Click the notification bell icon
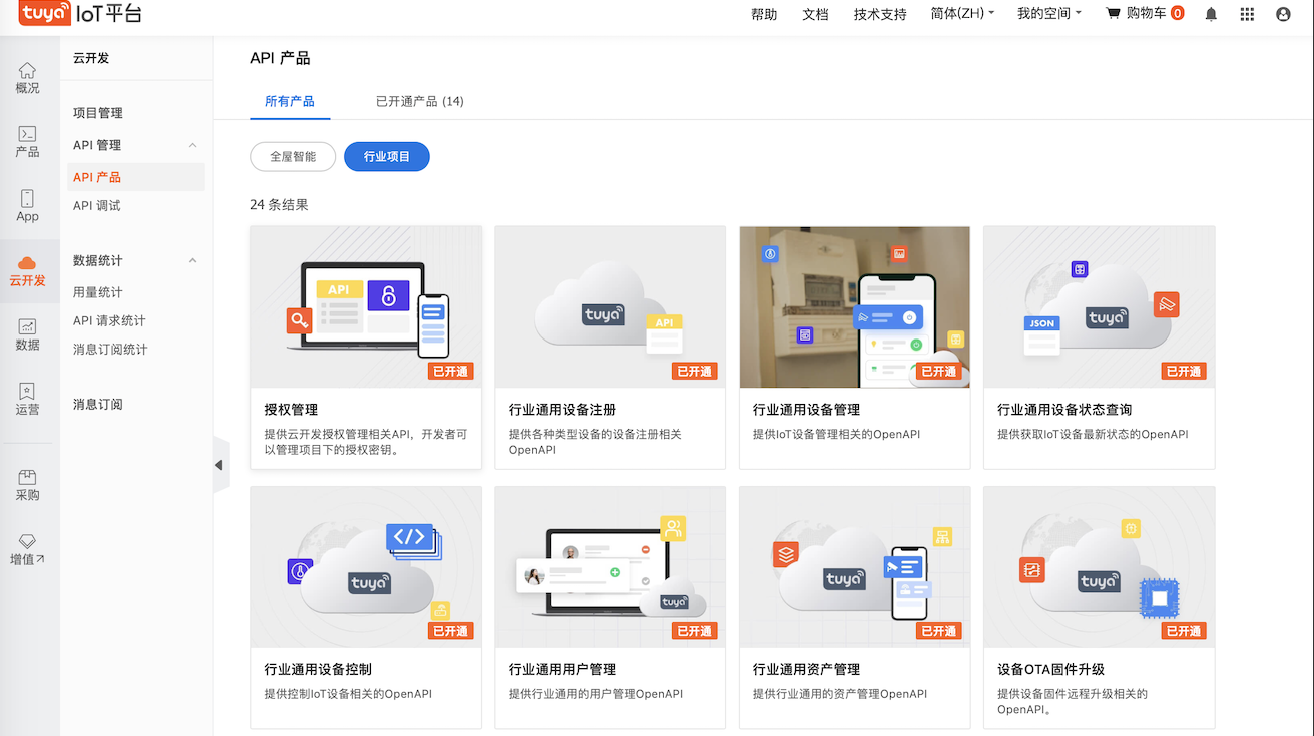 pos(1211,14)
